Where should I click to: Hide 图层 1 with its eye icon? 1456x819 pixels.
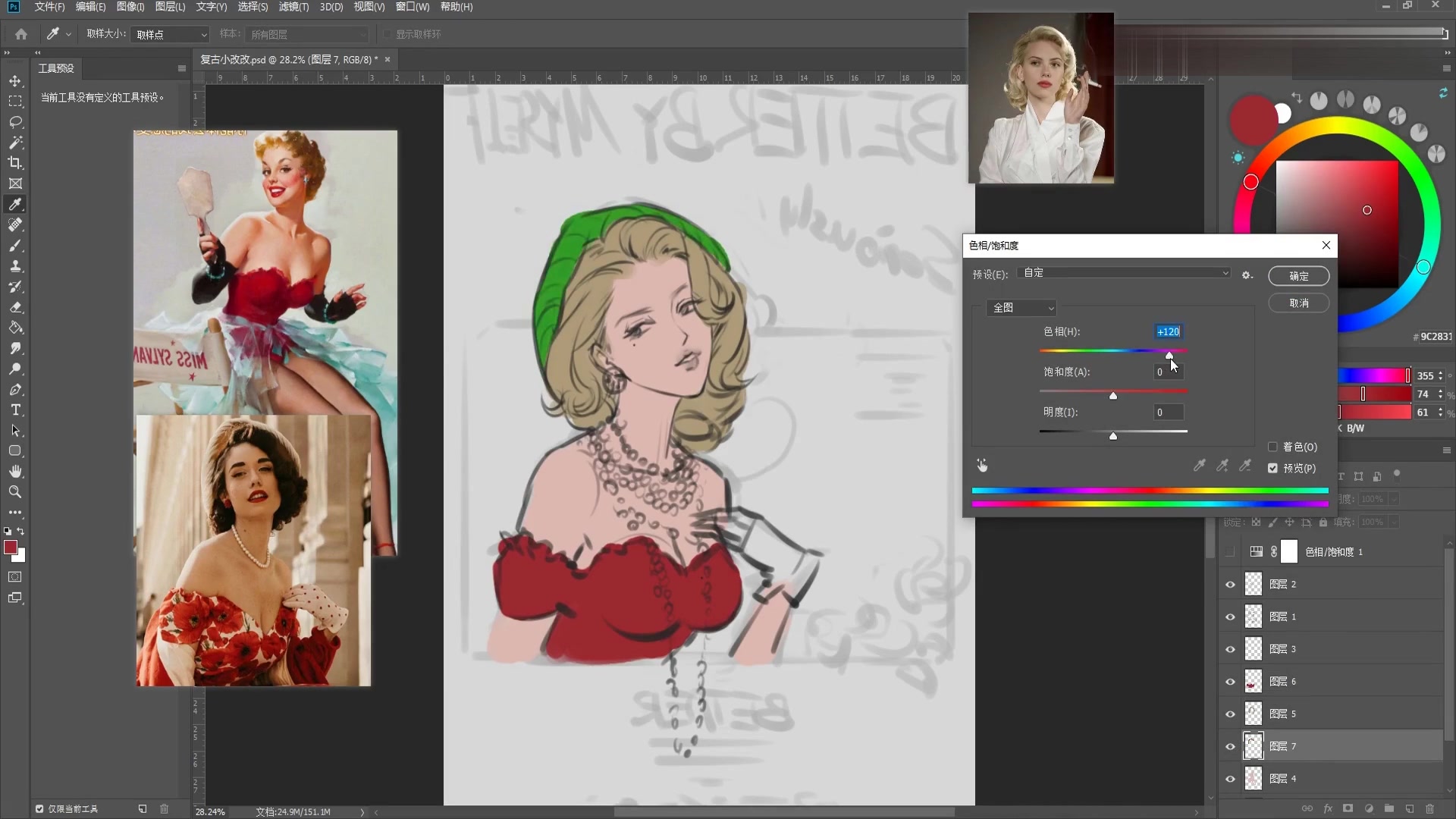point(1230,617)
